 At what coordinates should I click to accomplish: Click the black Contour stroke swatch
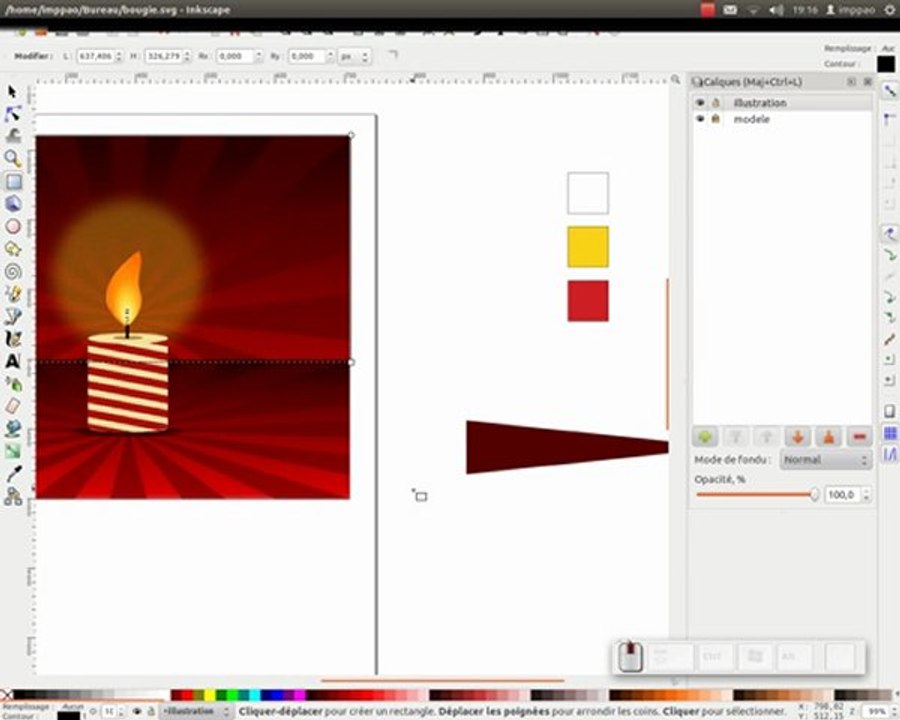(x=886, y=64)
